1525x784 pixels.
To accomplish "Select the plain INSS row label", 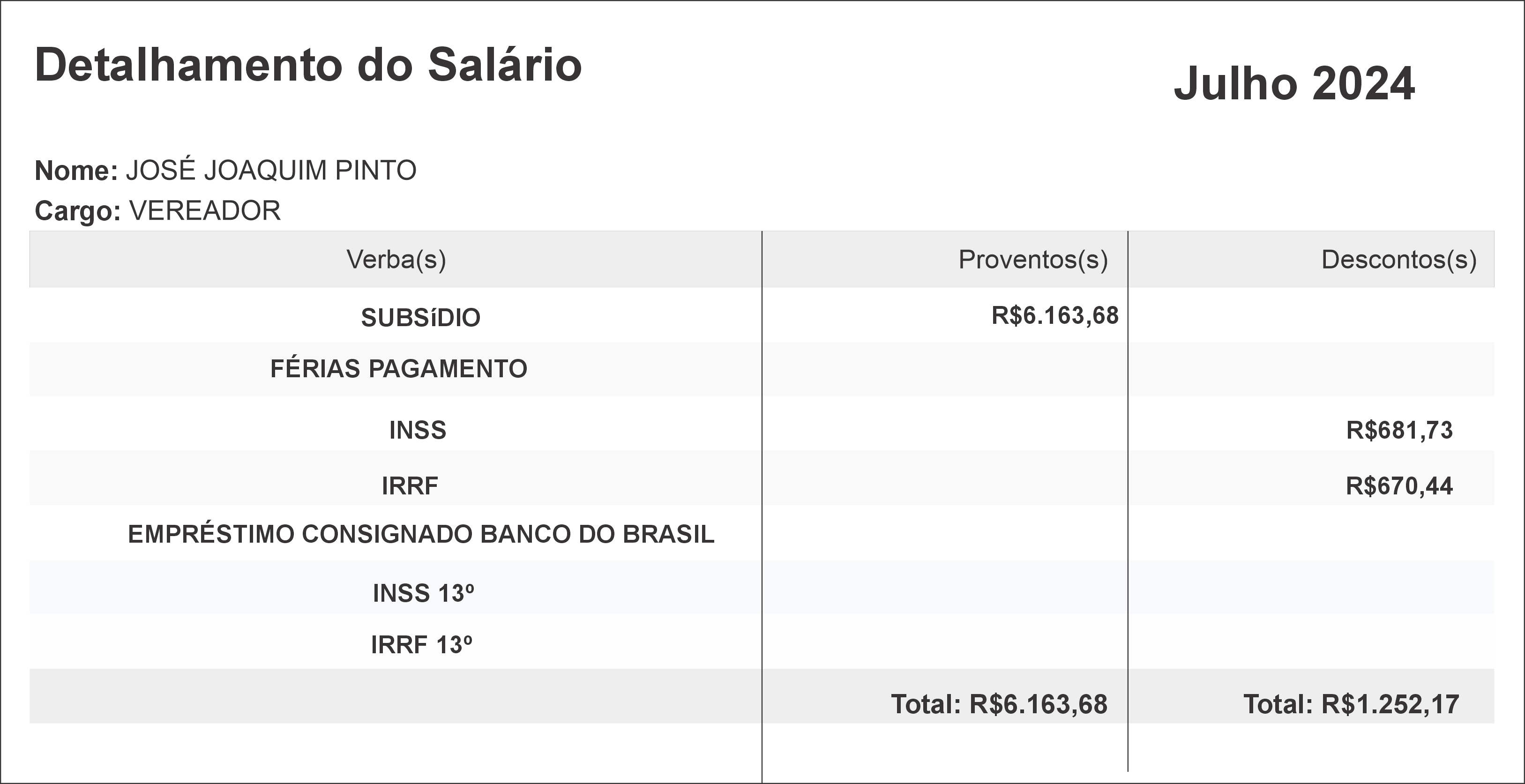I will click(x=418, y=431).
